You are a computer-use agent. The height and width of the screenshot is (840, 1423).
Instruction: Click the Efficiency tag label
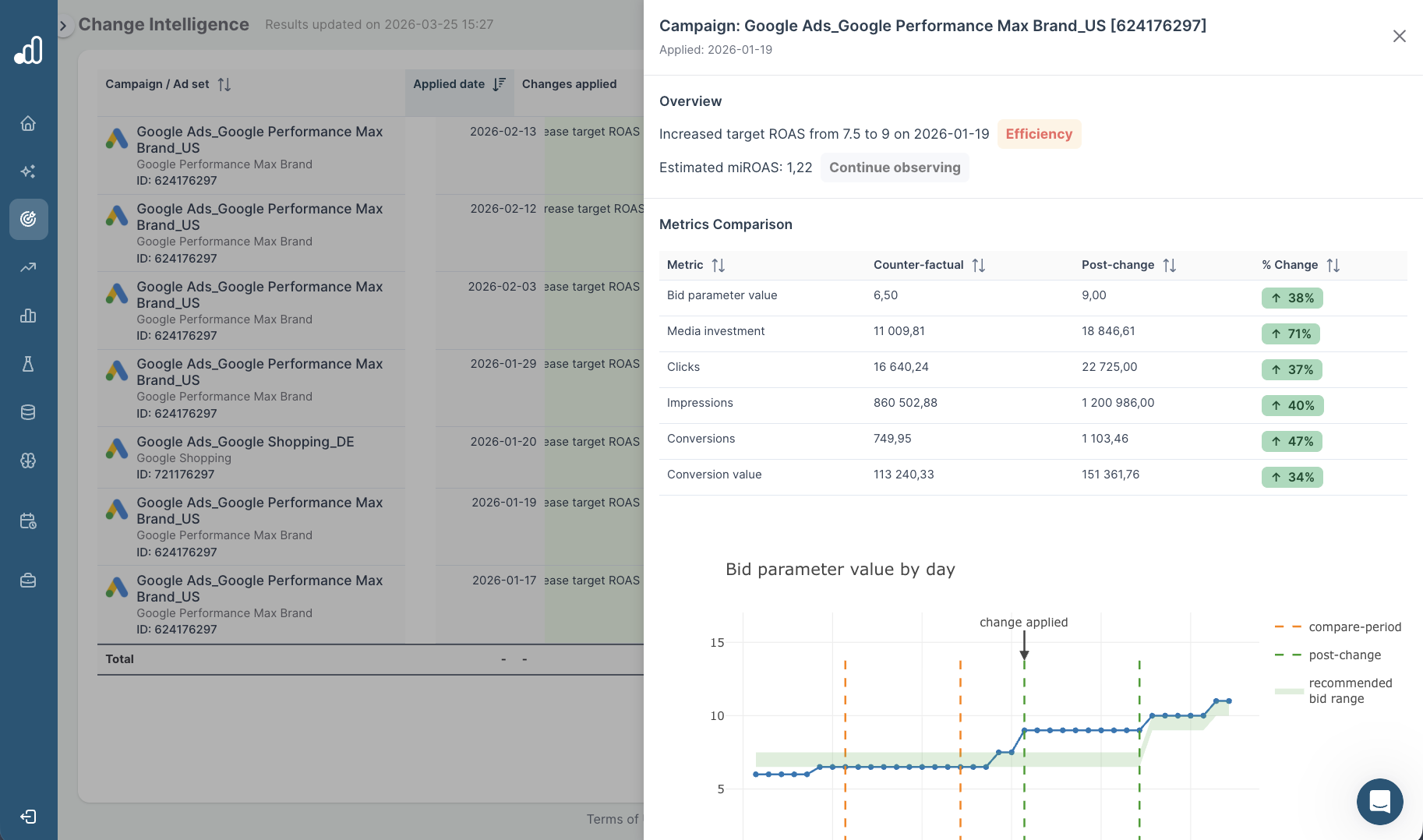coord(1038,134)
